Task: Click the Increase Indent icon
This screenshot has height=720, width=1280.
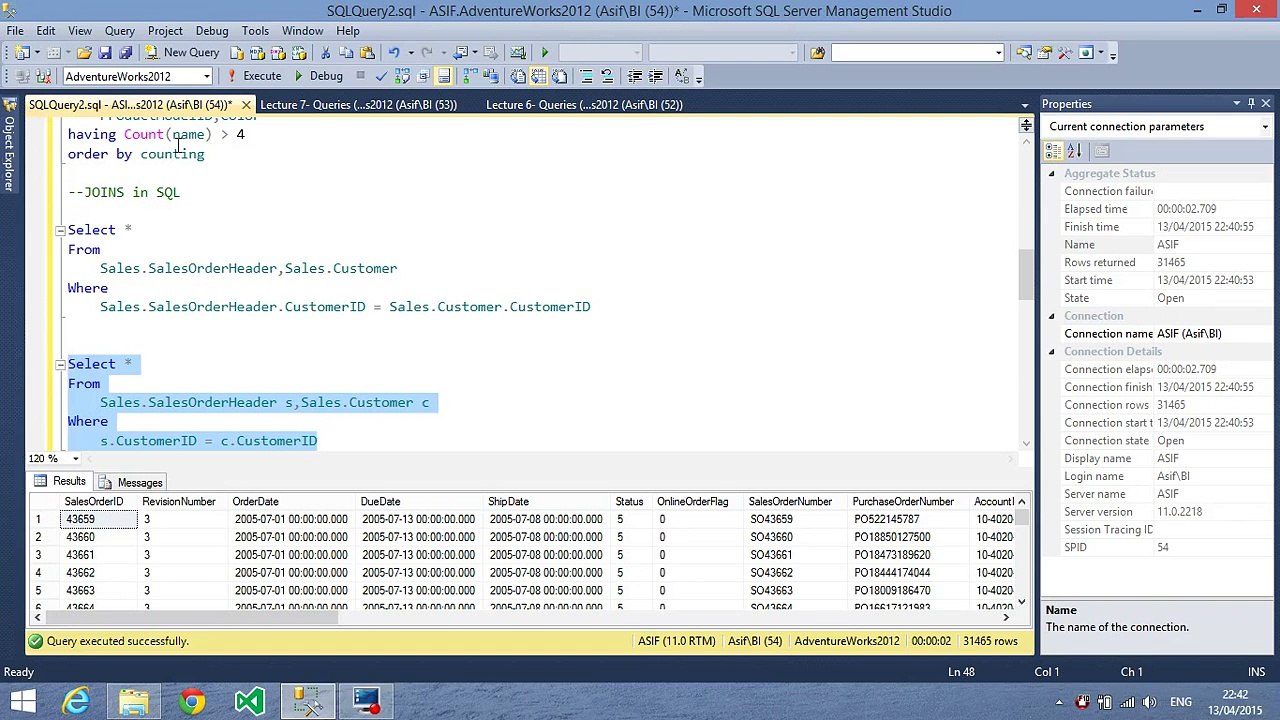Action: (x=655, y=76)
